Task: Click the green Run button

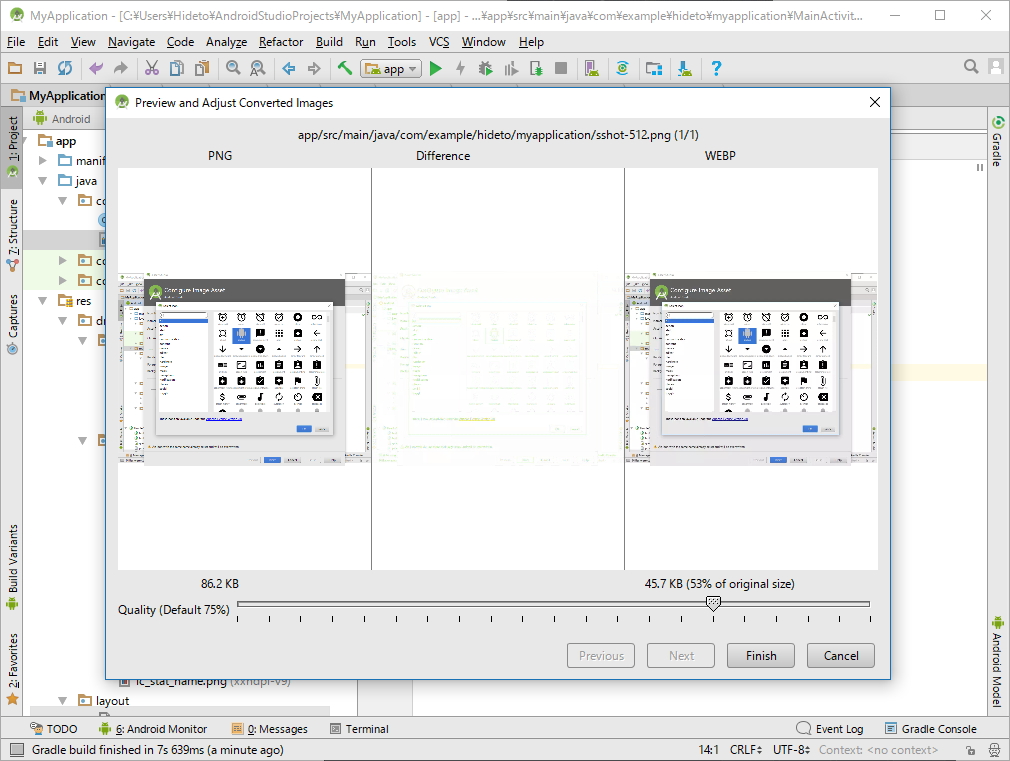Action: point(436,68)
